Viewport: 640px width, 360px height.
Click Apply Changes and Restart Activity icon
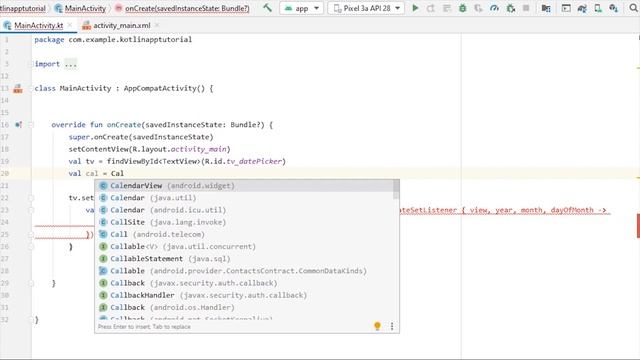[x=431, y=8]
